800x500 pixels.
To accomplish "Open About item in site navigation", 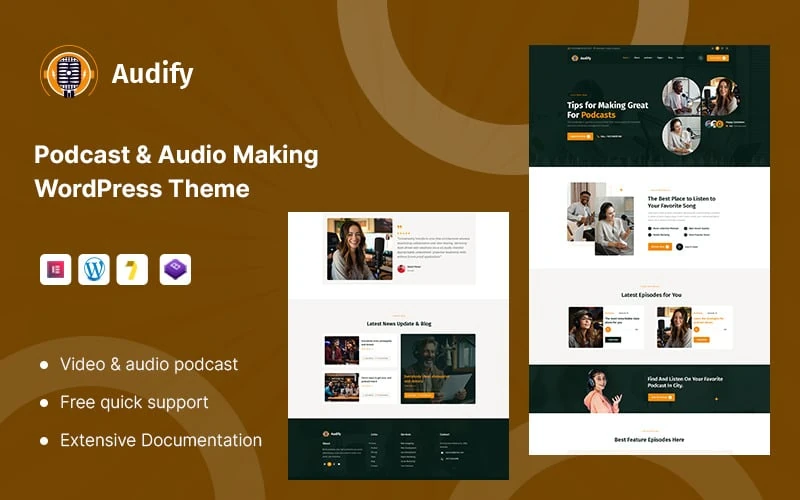I will click(637, 58).
